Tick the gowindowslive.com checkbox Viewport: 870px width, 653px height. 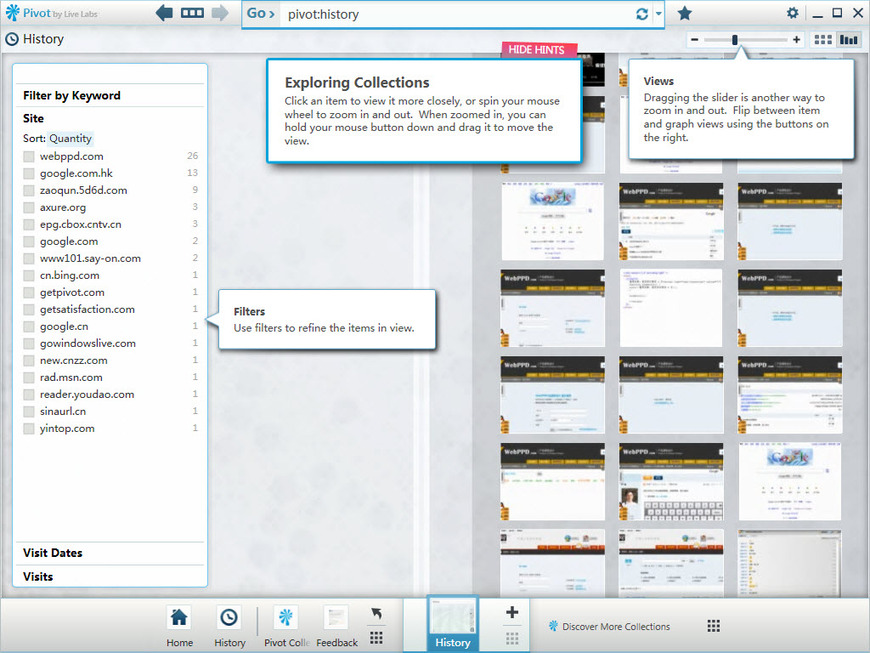(29, 343)
